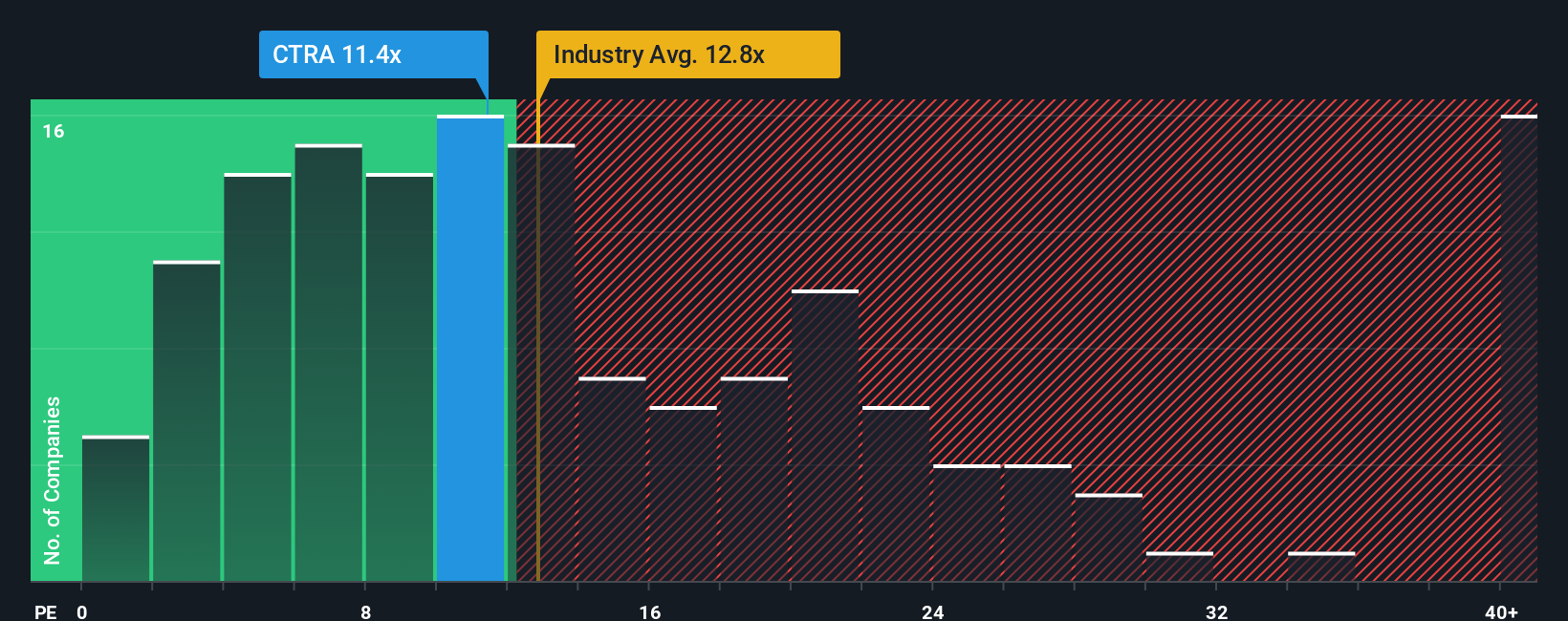The height and width of the screenshot is (621, 1568).
Task: Click the x-axis label 24
Action: point(933,611)
